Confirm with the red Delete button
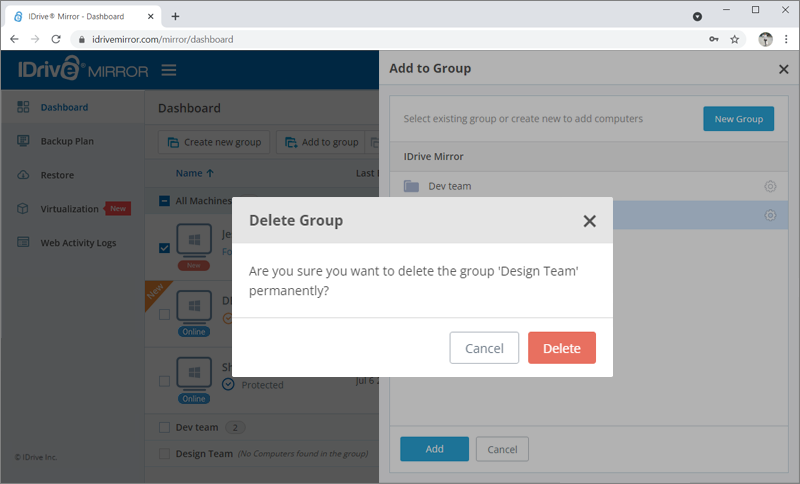Viewport: 800px width, 484px height. 561,348
